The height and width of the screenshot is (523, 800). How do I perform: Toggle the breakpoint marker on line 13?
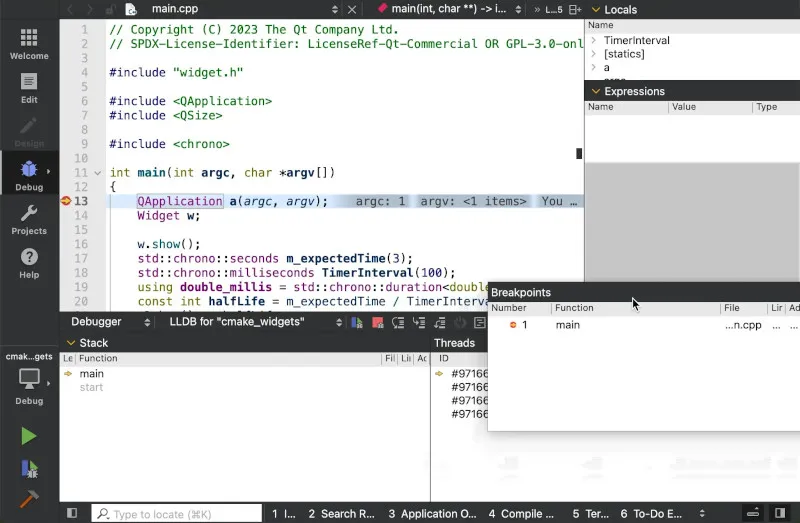[x=67, y=201]
